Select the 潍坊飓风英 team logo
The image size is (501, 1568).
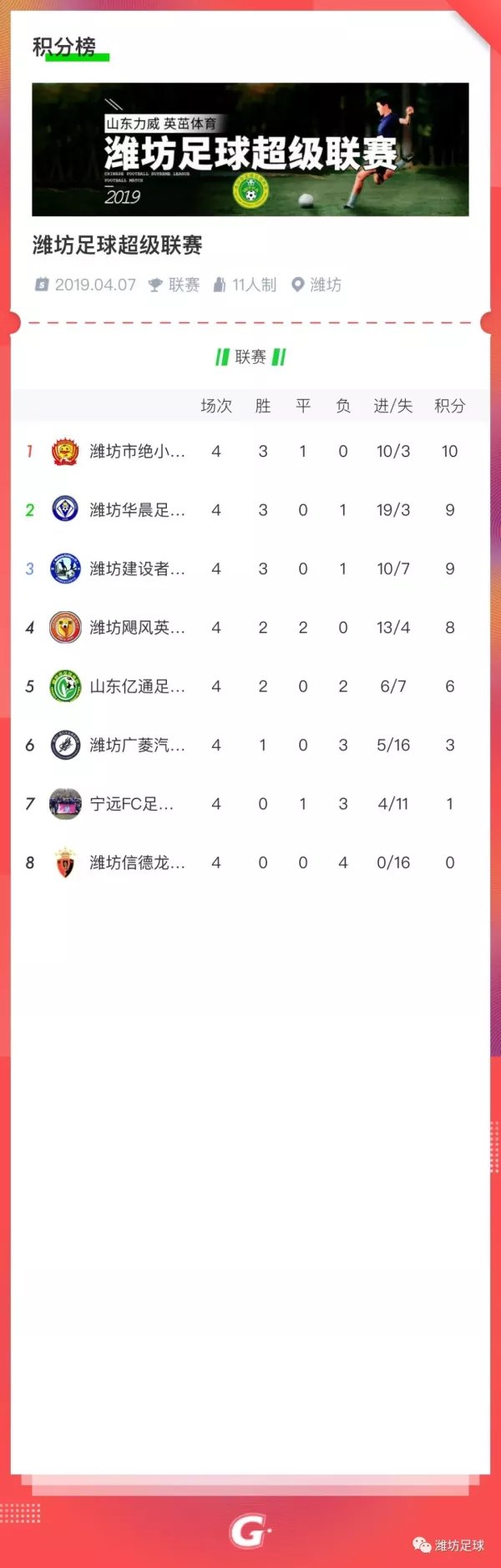[x=65, y=627]
